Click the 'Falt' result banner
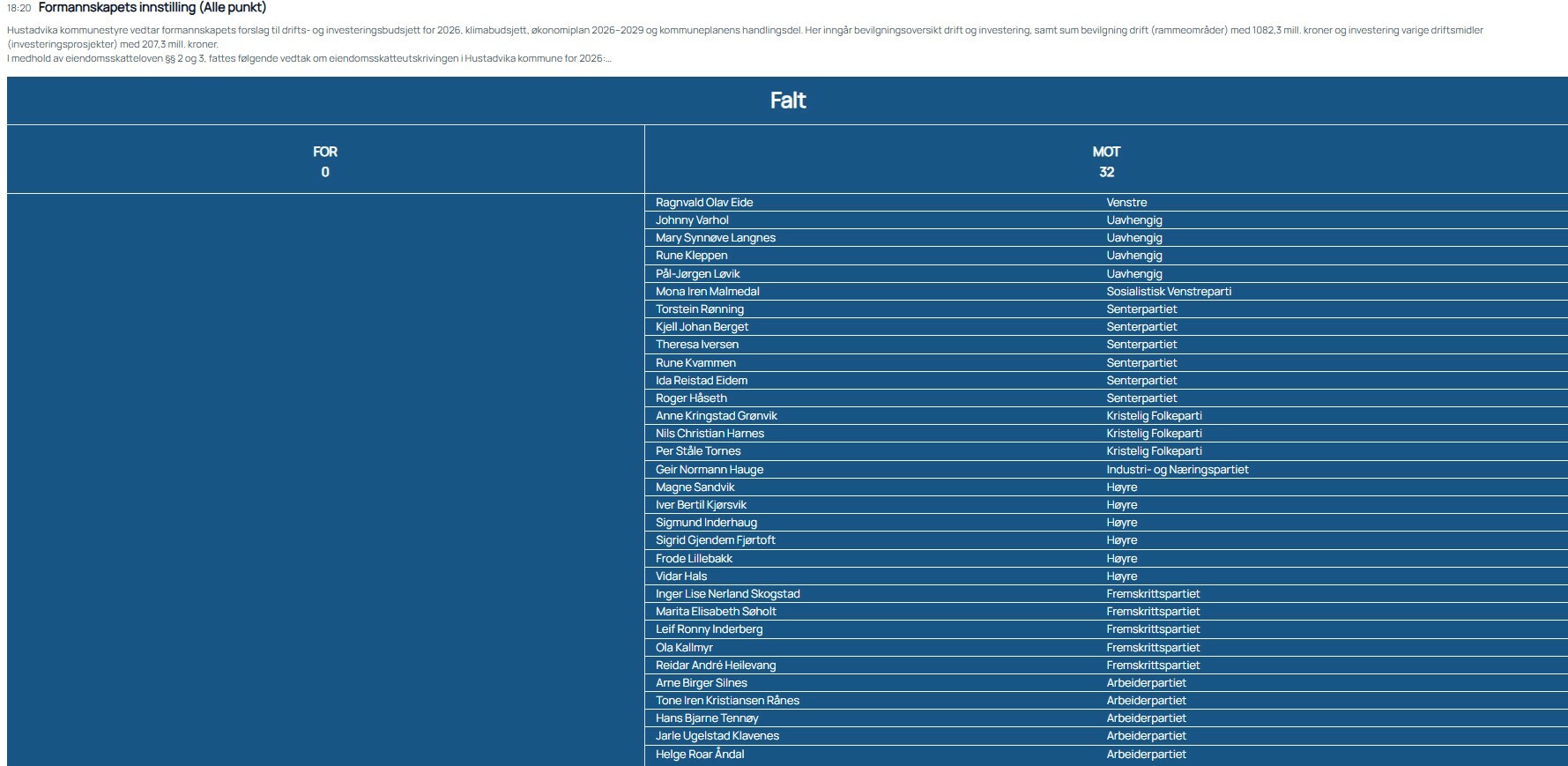 pyautogui.click(x=787, y=100)
